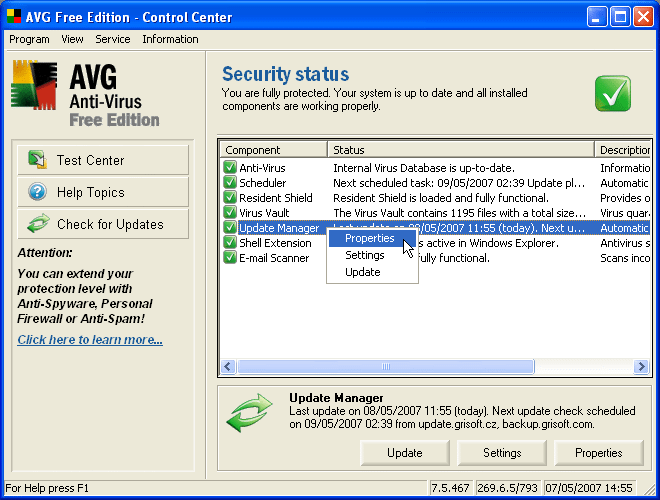Select the Resident Shield component row
The image size is (660, 500).
tap(436, 197)
